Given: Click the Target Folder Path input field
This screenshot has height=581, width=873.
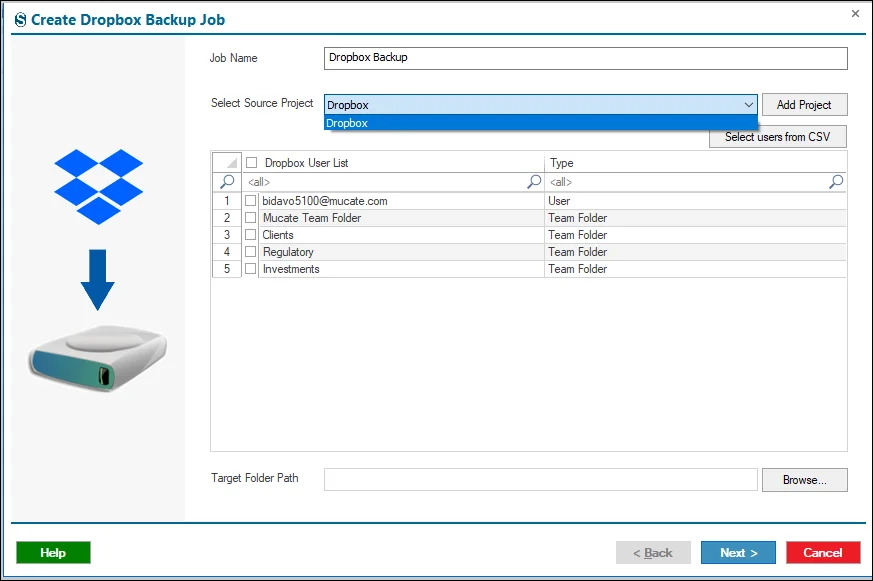Looking at the screenshot, I should coord(541,480).
